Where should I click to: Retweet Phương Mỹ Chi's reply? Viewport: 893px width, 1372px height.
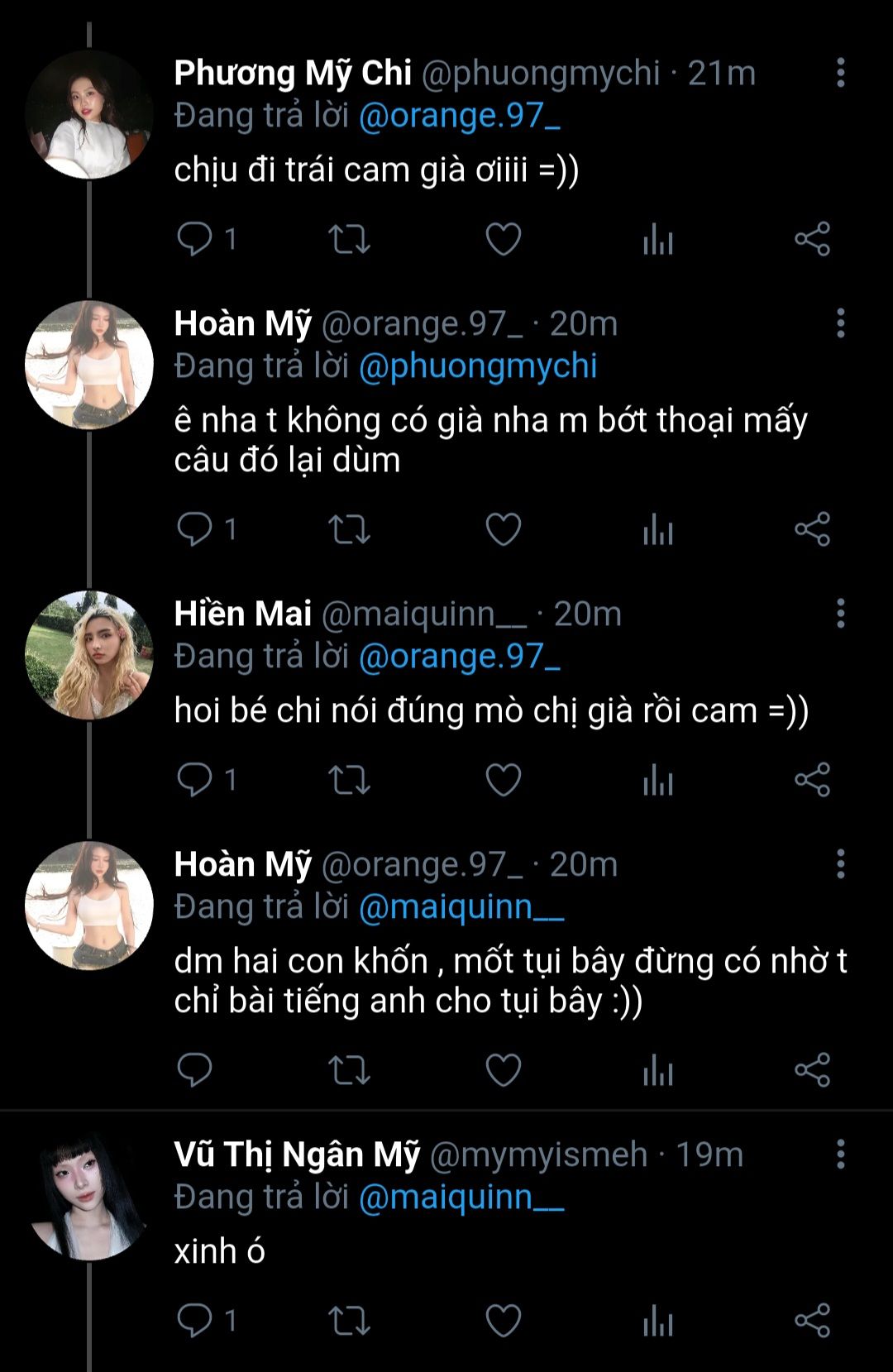(x=349, y=240)
